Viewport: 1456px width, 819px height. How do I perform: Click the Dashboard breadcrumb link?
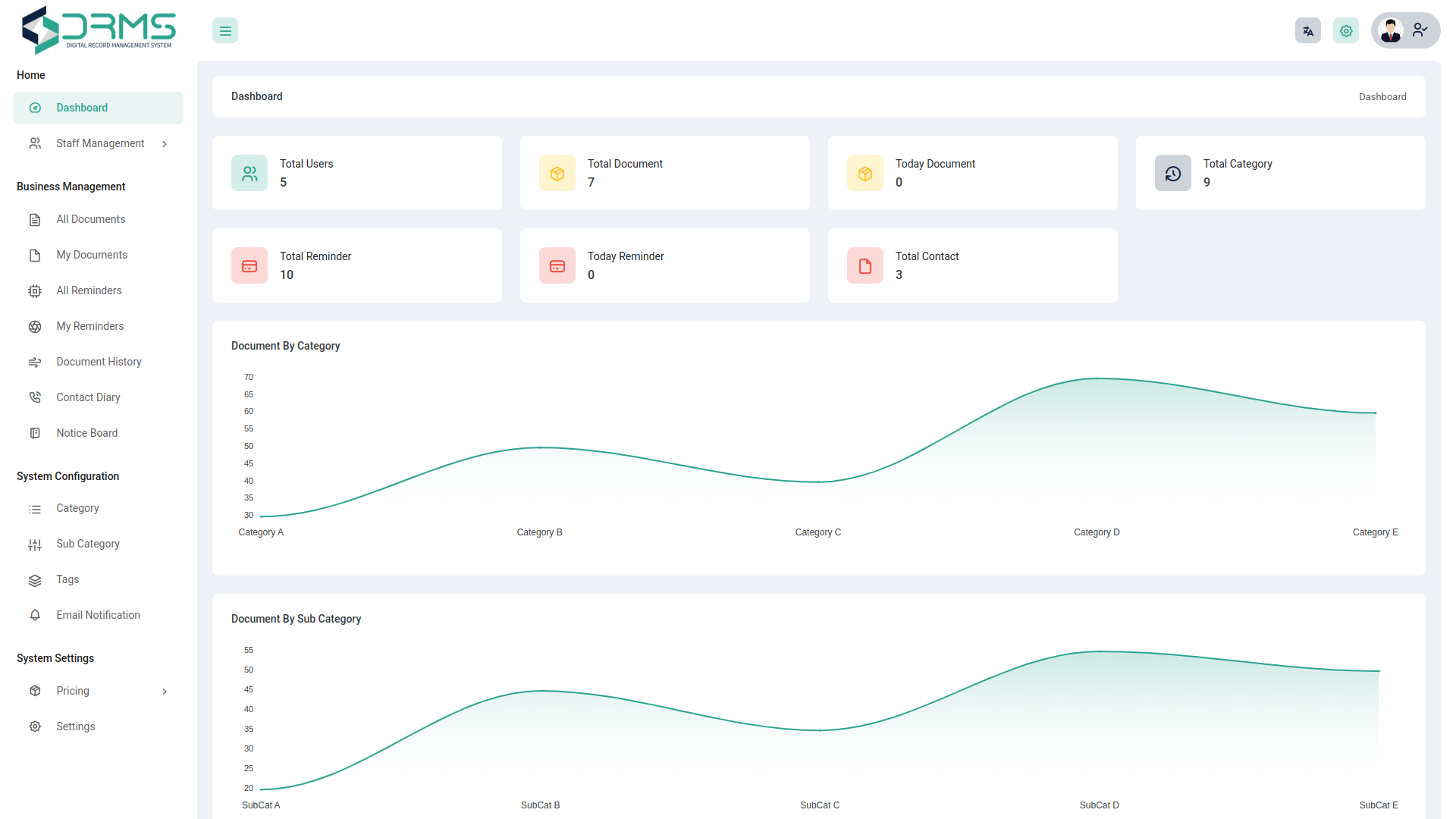coord(1382,96)
